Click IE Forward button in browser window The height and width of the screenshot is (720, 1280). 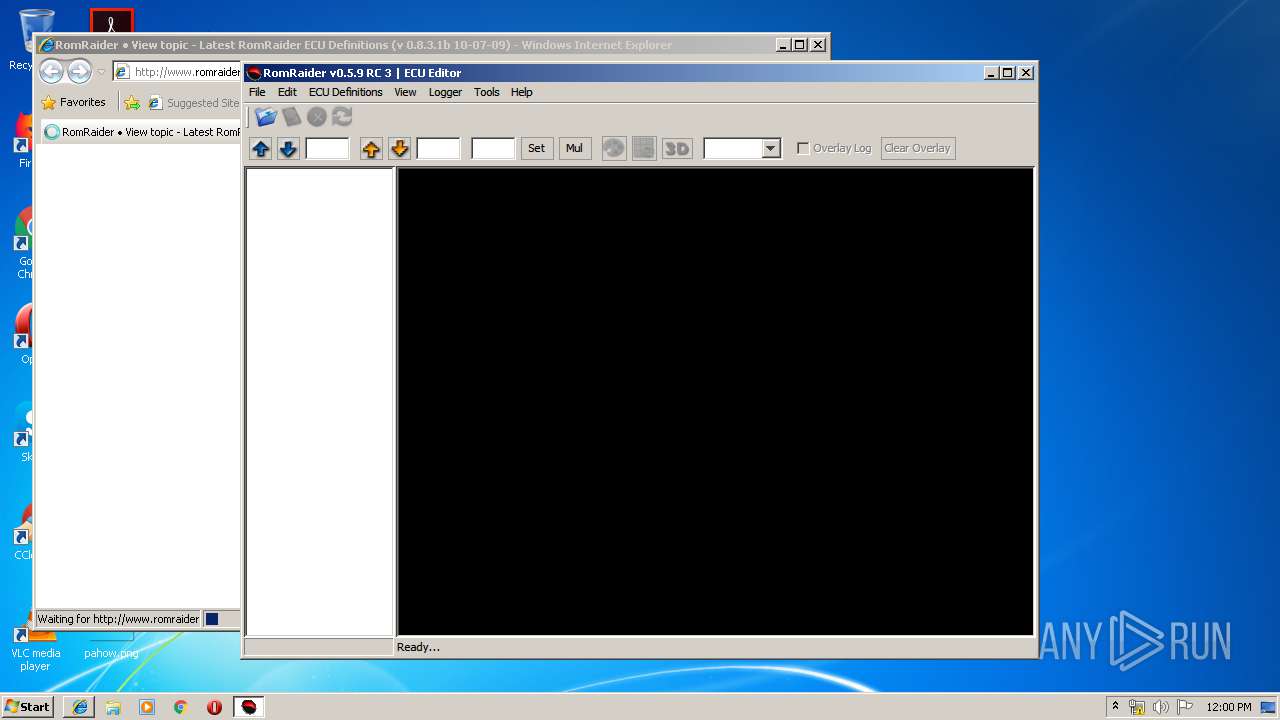click(79, 72)
